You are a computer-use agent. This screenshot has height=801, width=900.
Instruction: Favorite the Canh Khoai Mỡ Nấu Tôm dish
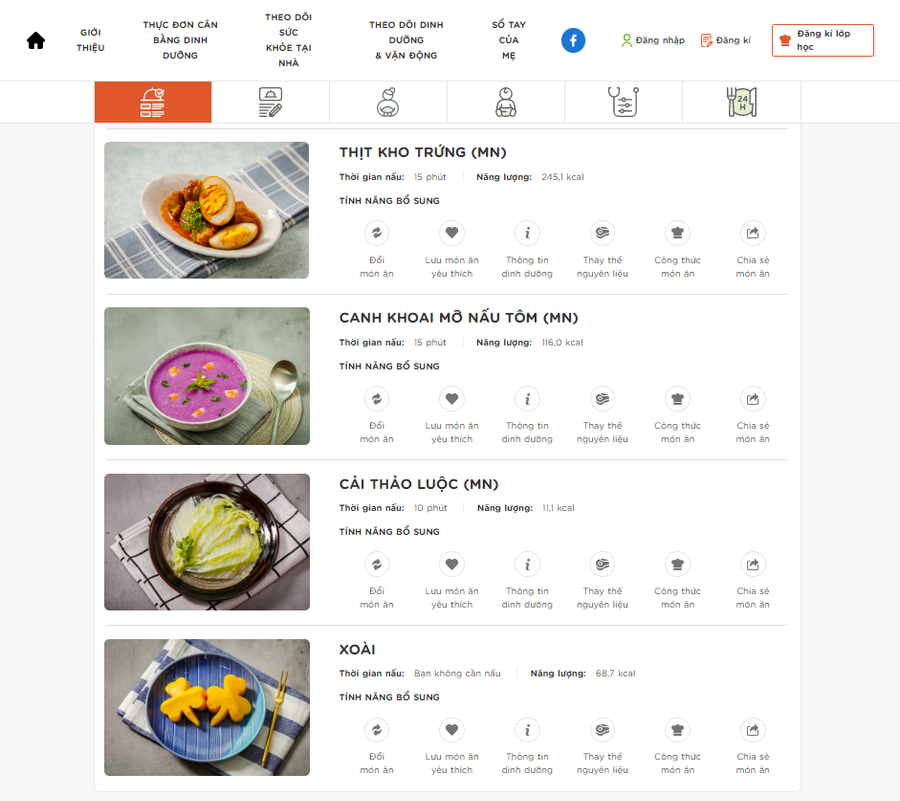pos(452,399)
